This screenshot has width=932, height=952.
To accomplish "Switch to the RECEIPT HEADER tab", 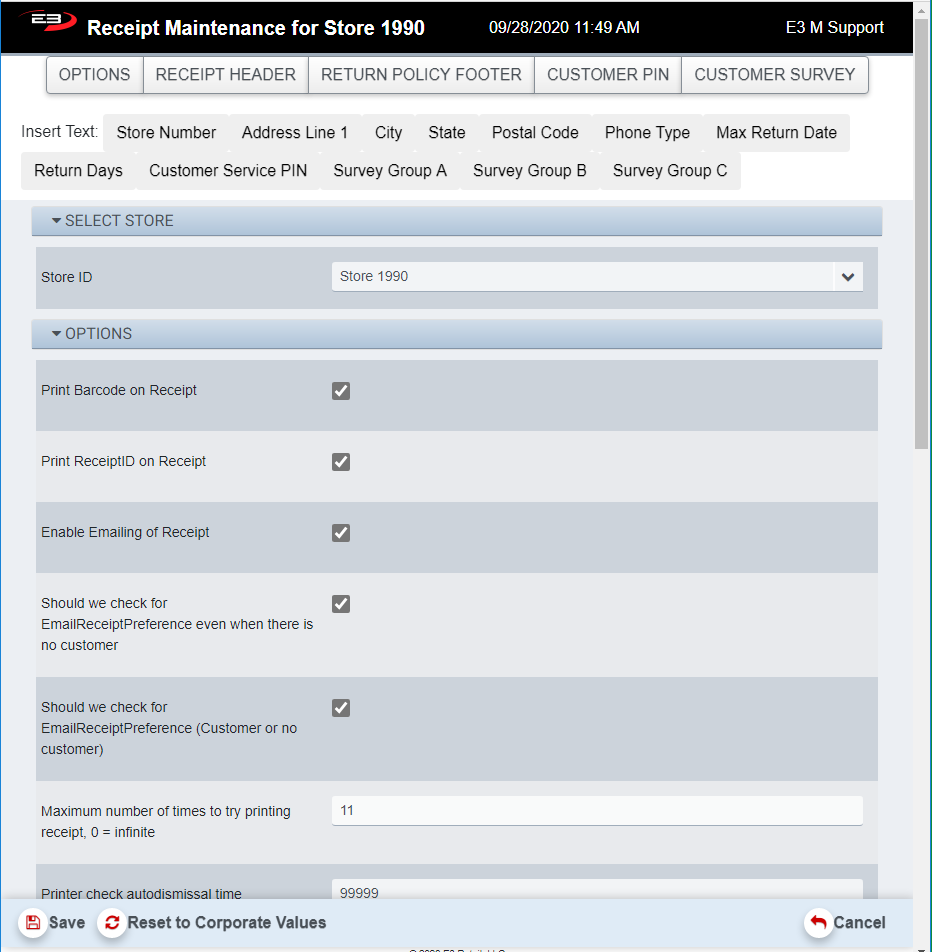I will [225, 75].
